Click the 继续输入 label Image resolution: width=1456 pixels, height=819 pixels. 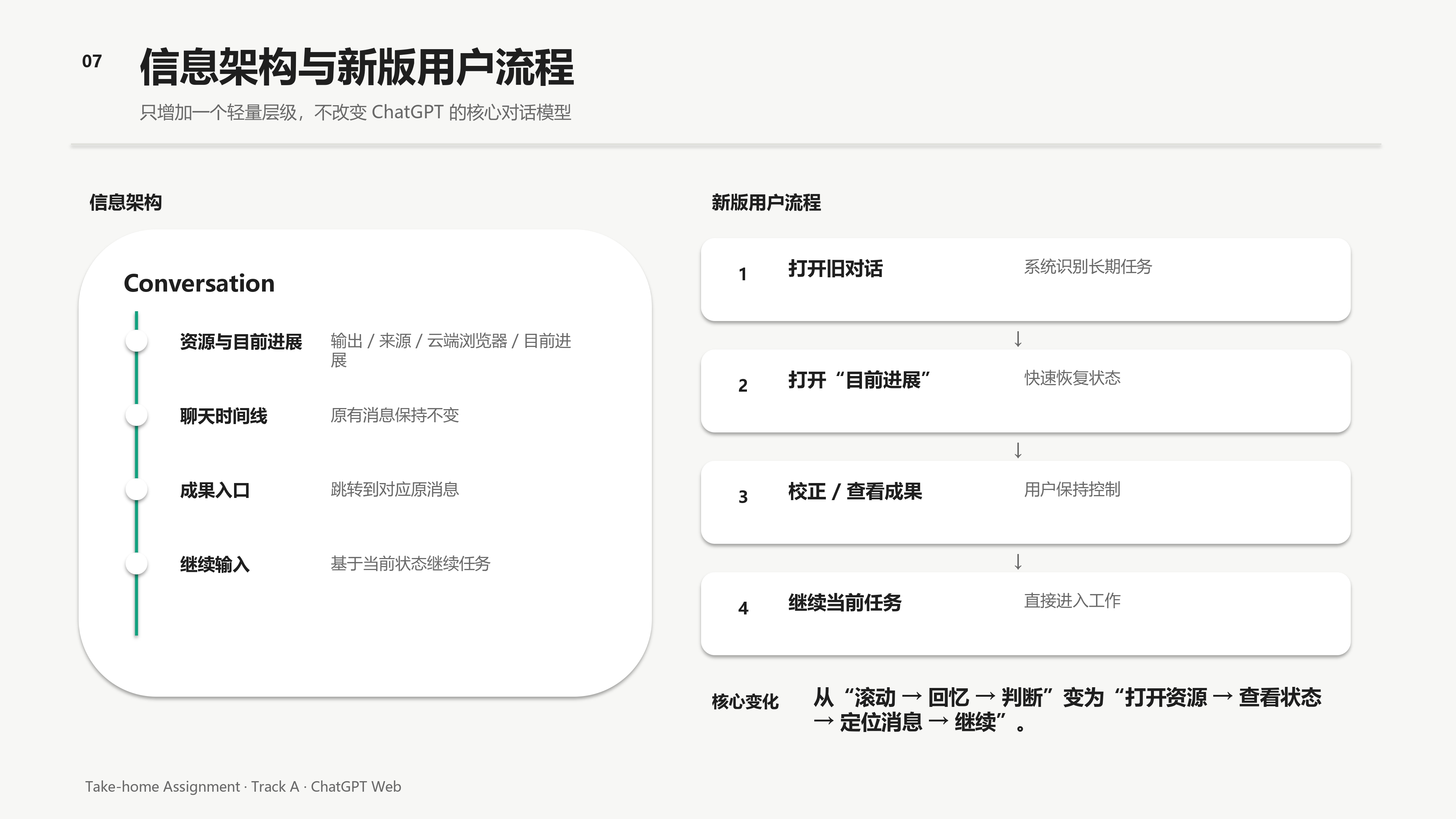pyautogui.click(x=215, y=564)
